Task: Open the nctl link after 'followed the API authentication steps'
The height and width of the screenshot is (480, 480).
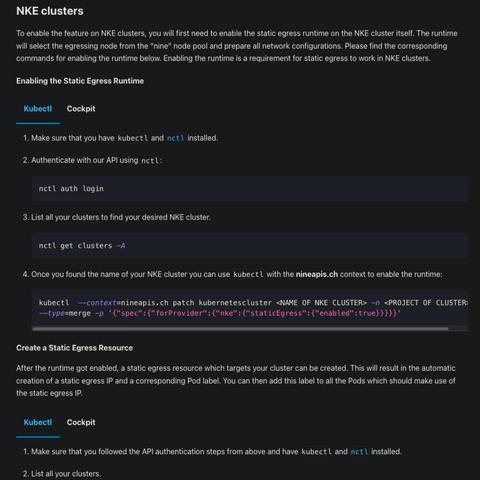Action: pos(359,452)
